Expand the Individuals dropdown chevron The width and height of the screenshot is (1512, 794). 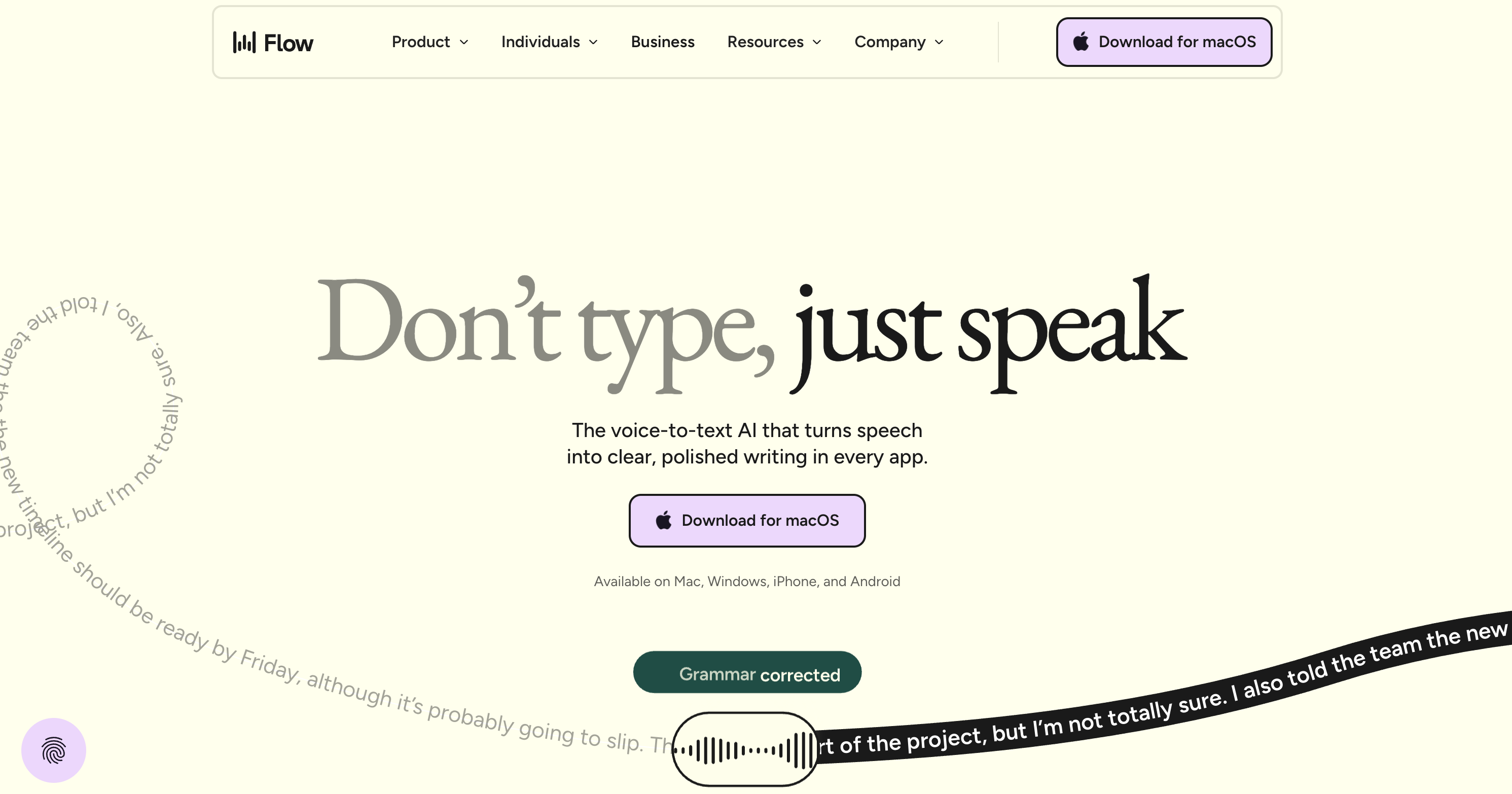pyautogui.click(x=593, y=42)
